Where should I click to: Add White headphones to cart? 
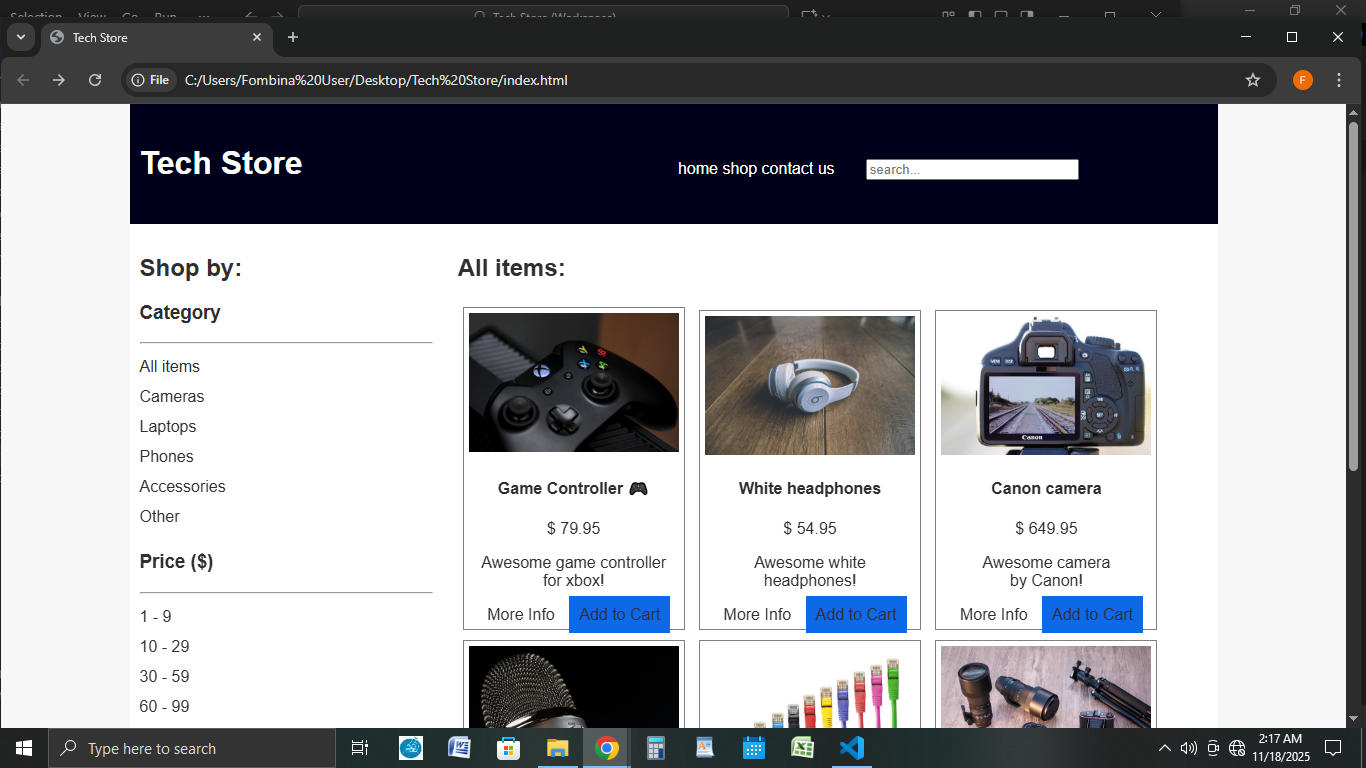tap(856, 615)
